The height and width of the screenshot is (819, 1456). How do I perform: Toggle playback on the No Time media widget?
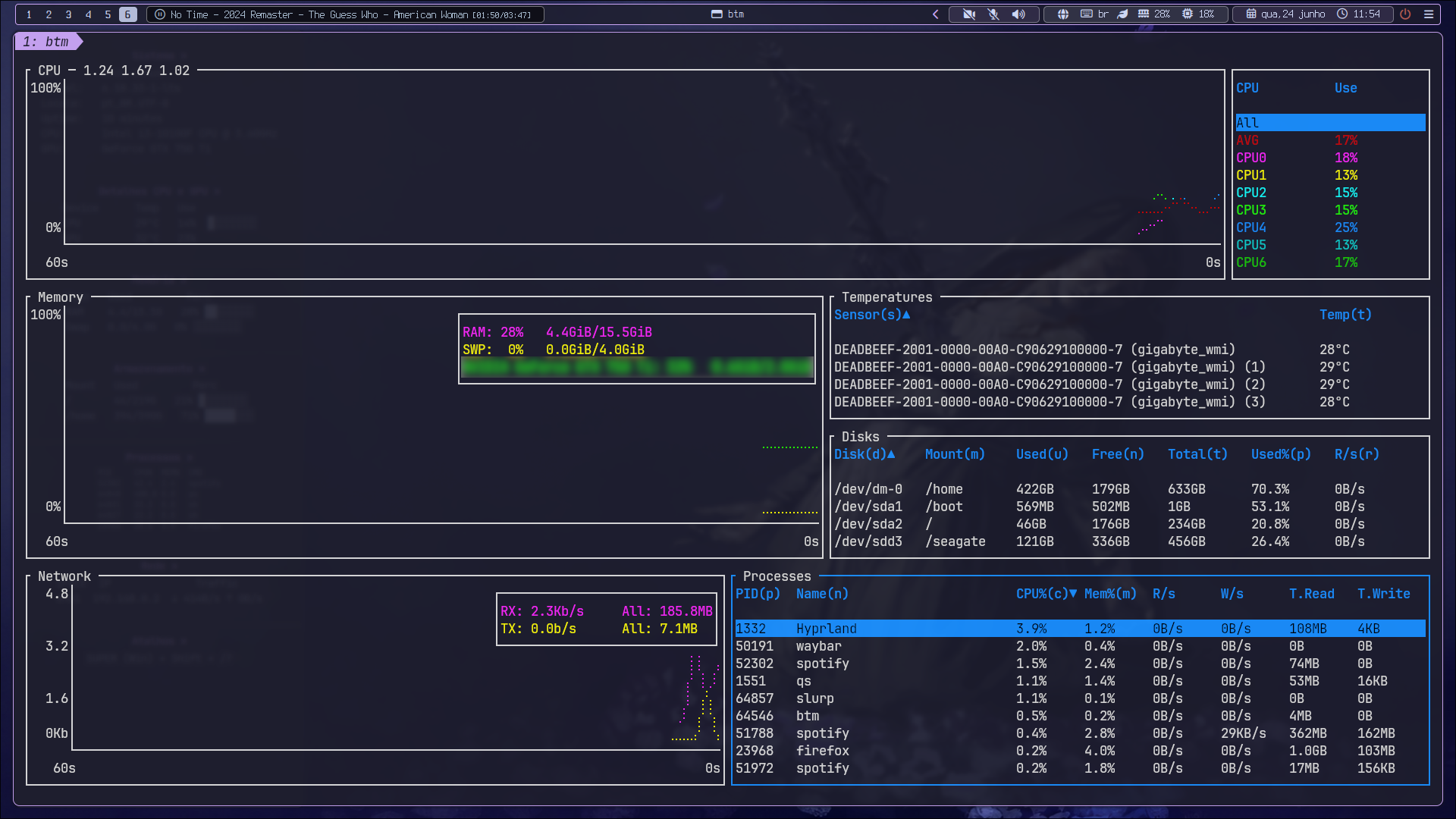(160, 14)
